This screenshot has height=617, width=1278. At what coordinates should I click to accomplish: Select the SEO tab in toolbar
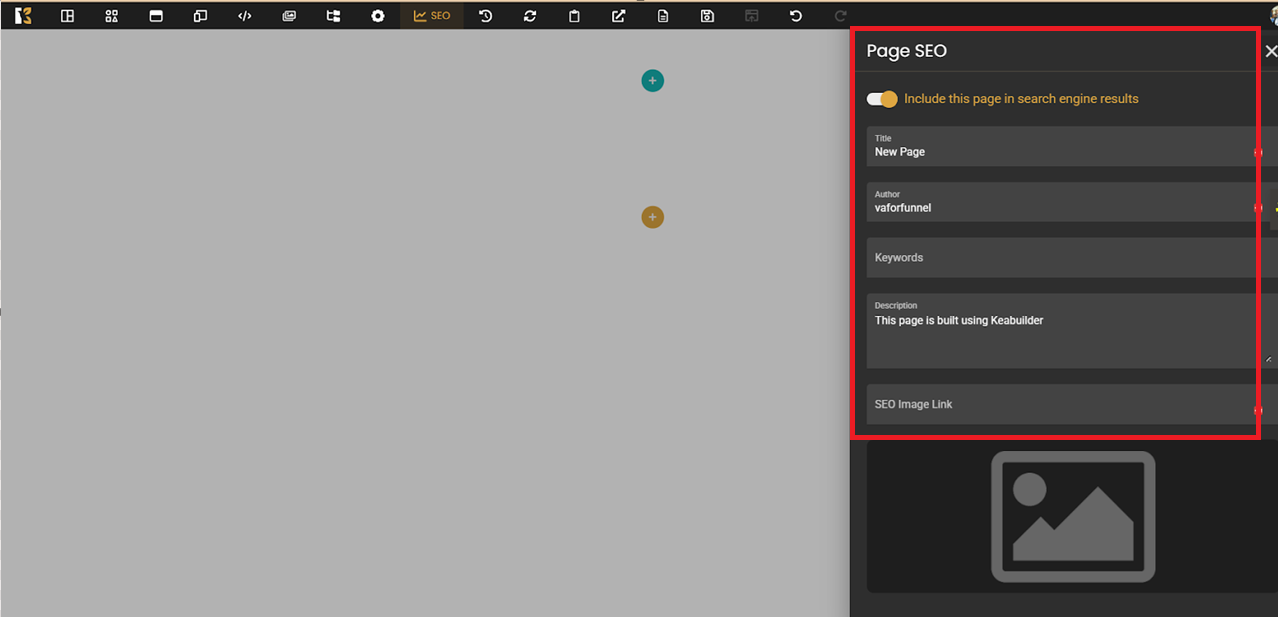432,16
